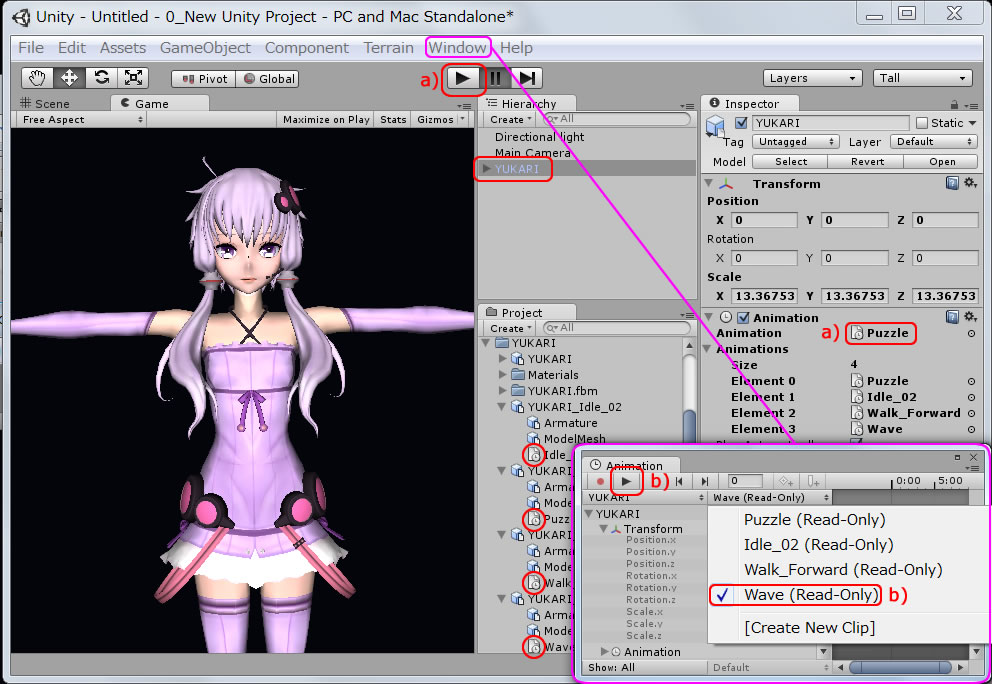This screenshot has width=992, height=684.
Task: Pause the game playback
Action: 496,80
